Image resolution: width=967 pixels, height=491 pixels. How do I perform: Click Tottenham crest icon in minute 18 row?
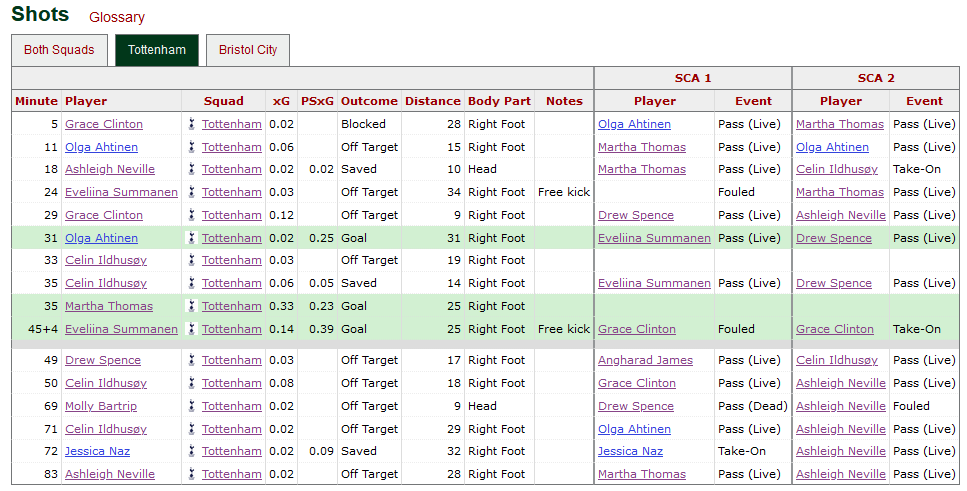coord(192,169)
